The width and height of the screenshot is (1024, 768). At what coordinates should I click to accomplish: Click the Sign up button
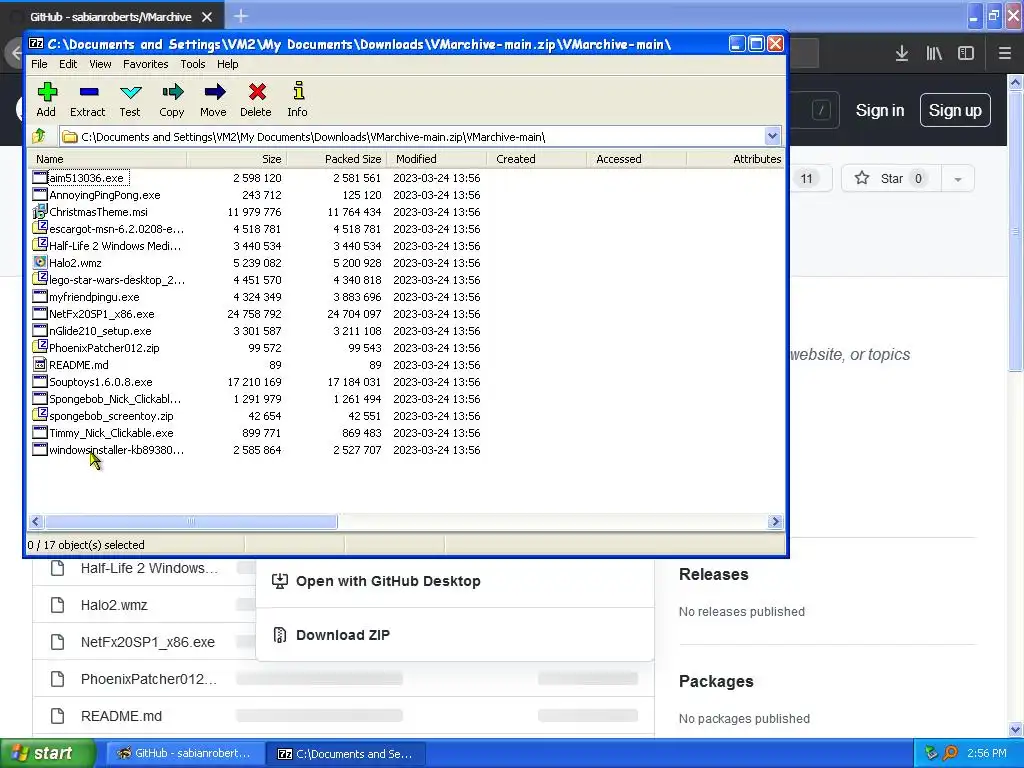pyautogui.click(x=955, y=110)
